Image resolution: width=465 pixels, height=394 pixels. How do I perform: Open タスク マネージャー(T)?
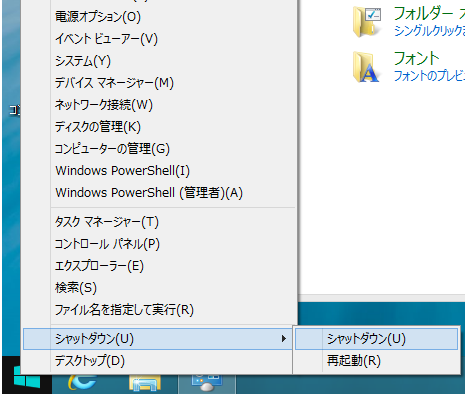pyautogui.click(x=159, y=222)
